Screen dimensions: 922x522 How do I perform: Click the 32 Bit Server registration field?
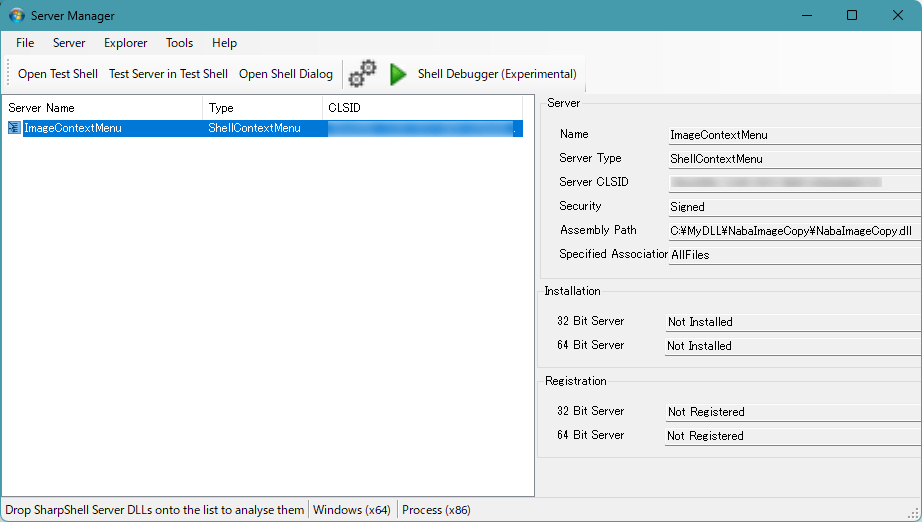click(x=792, y=412)
